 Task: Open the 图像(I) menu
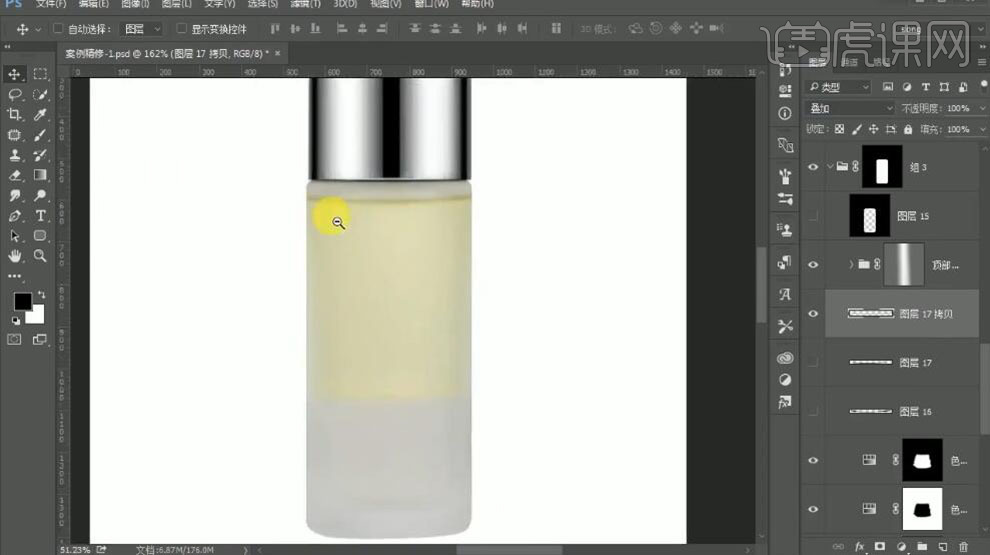click(x=135, y=4)
